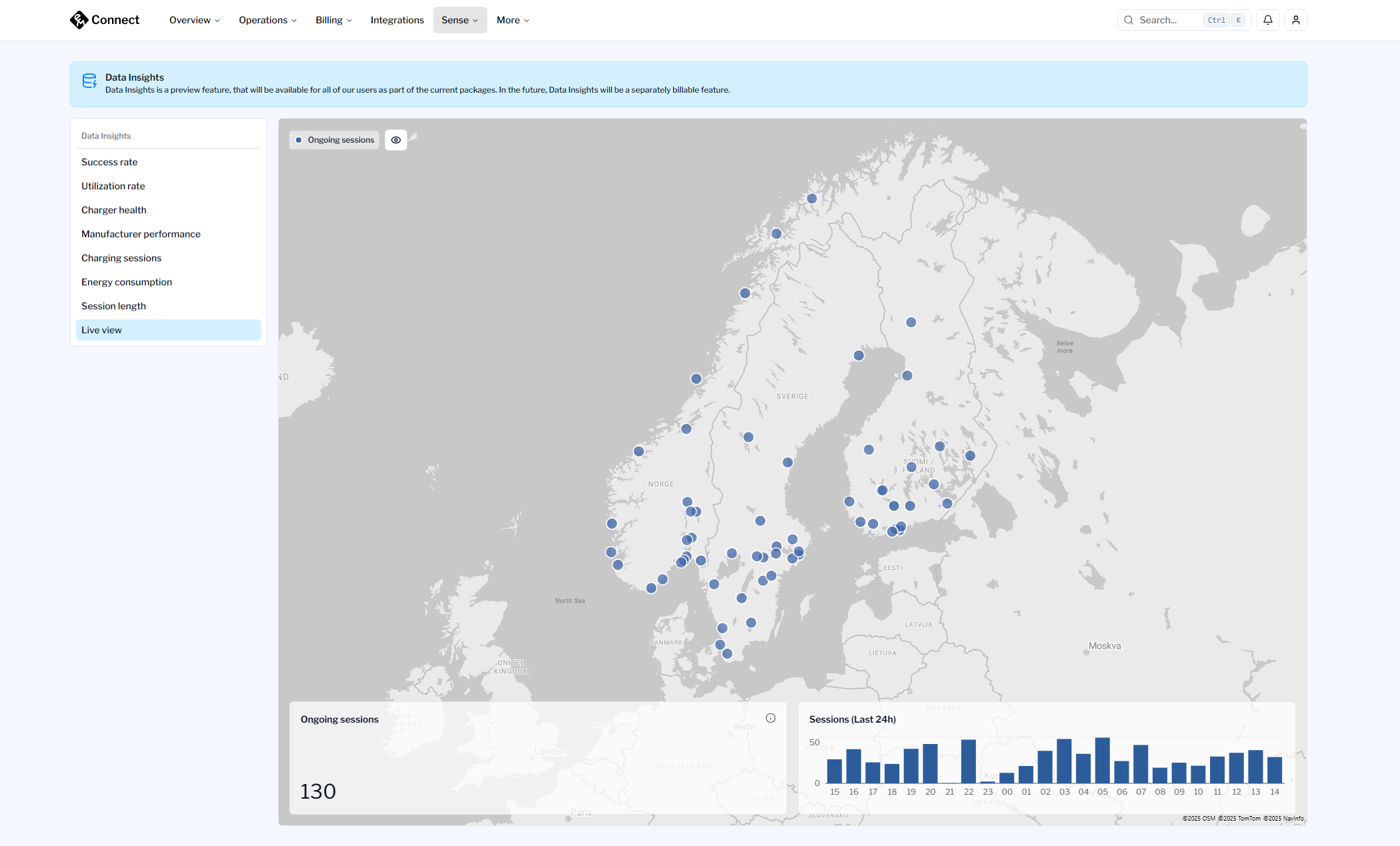Open the Success rate insights page
The image size is (1400, 846).
coord(109,162)
